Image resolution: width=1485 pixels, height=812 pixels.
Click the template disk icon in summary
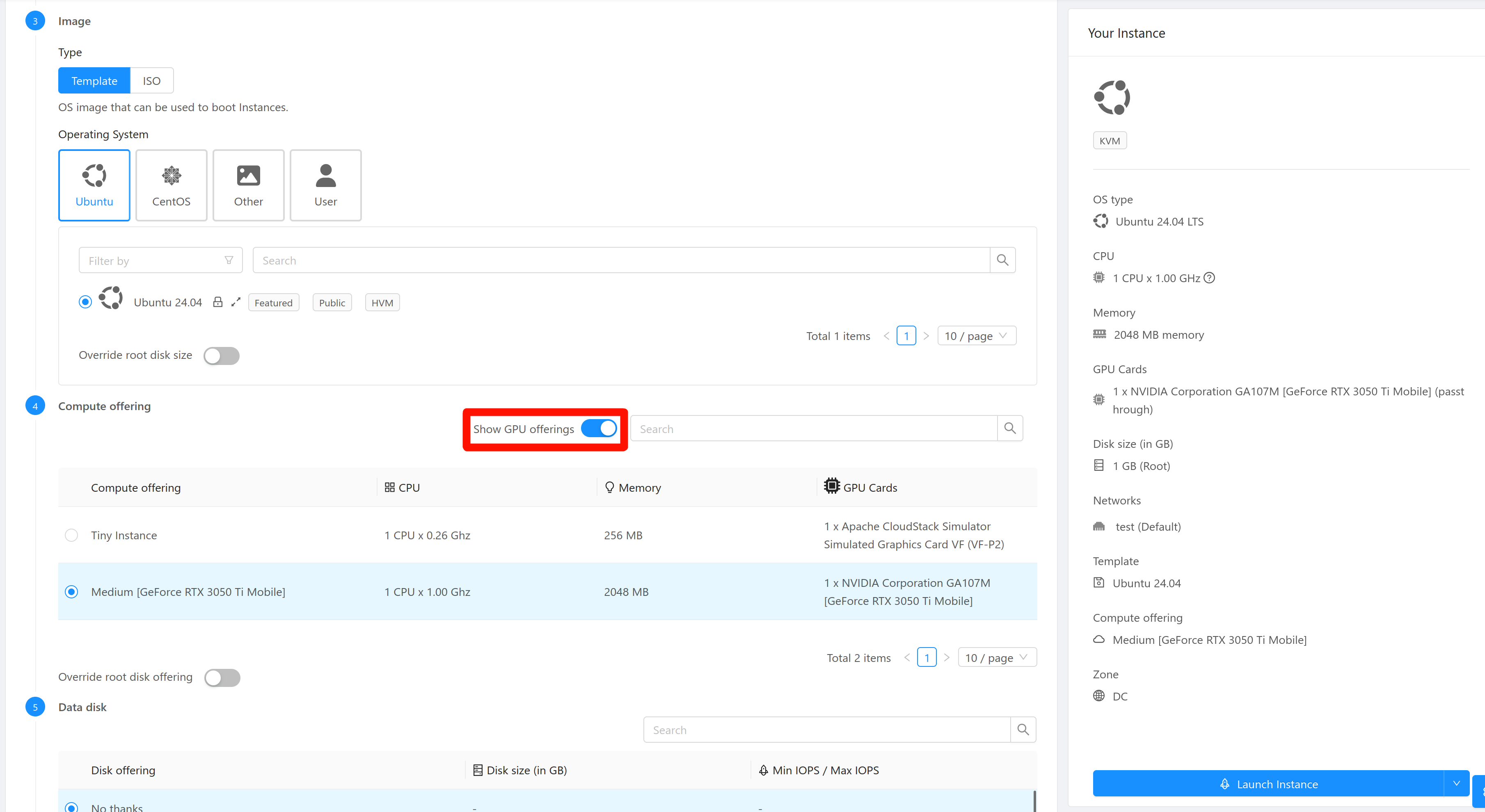coord(1099,583)
